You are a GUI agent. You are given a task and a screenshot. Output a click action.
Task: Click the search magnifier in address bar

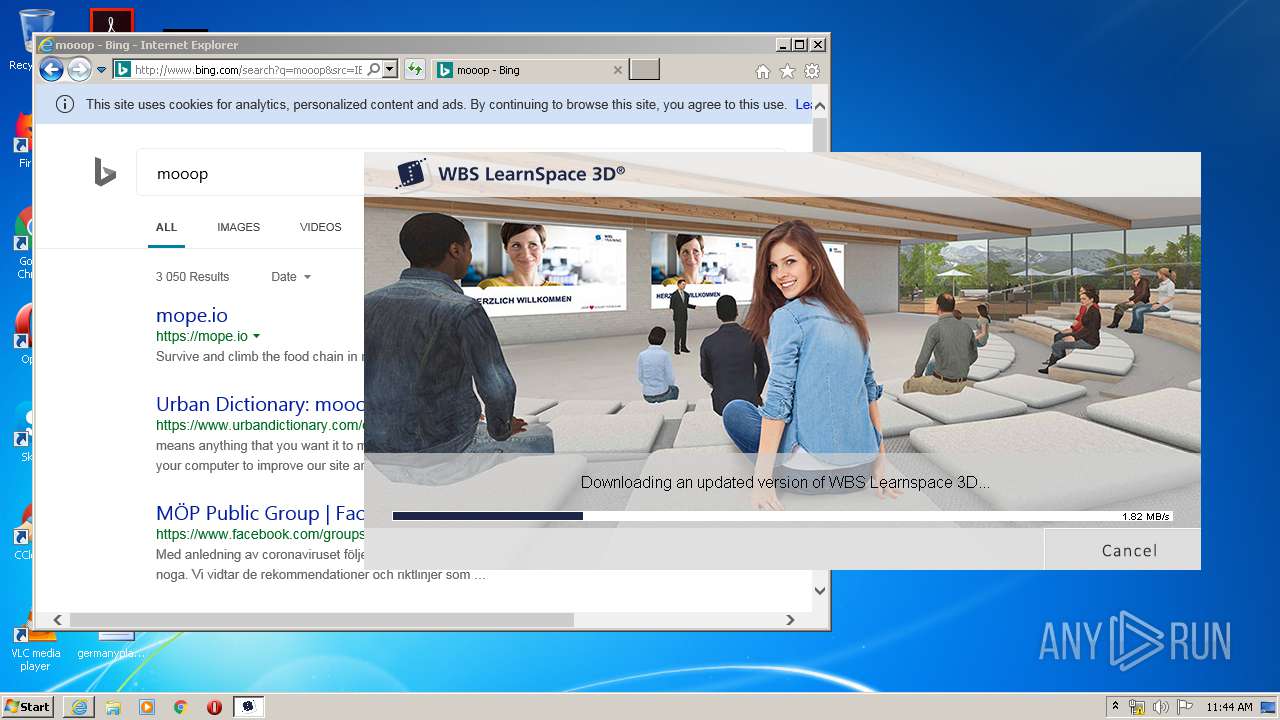tap(374, 70)
